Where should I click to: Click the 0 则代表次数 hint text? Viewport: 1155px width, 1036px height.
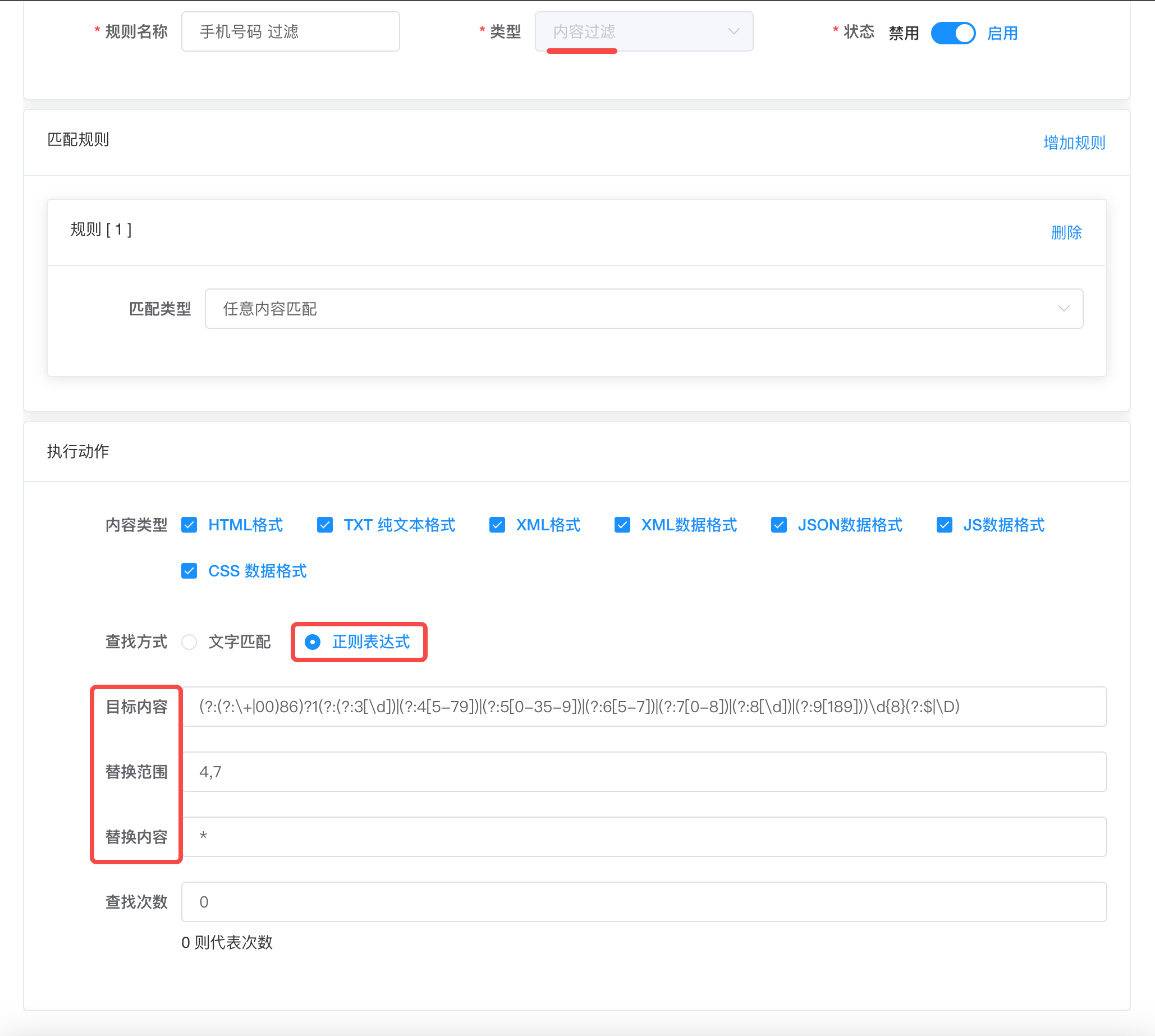pyautogui.click(x=227, y=943)
